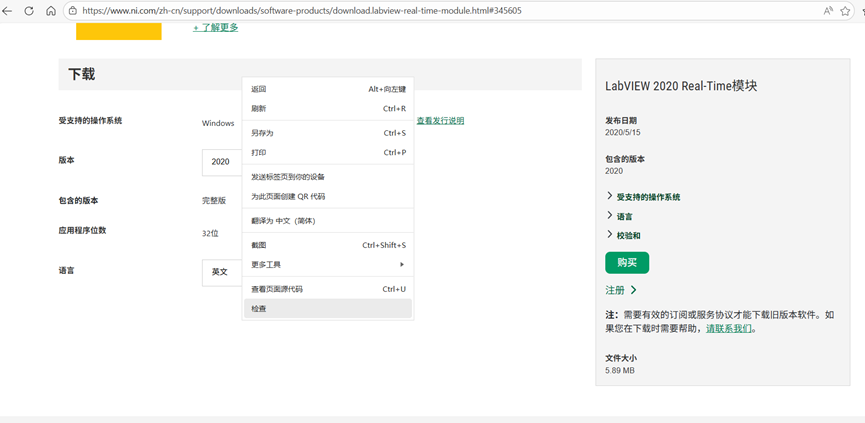Open 查看发行说明 link

(440, 121)
